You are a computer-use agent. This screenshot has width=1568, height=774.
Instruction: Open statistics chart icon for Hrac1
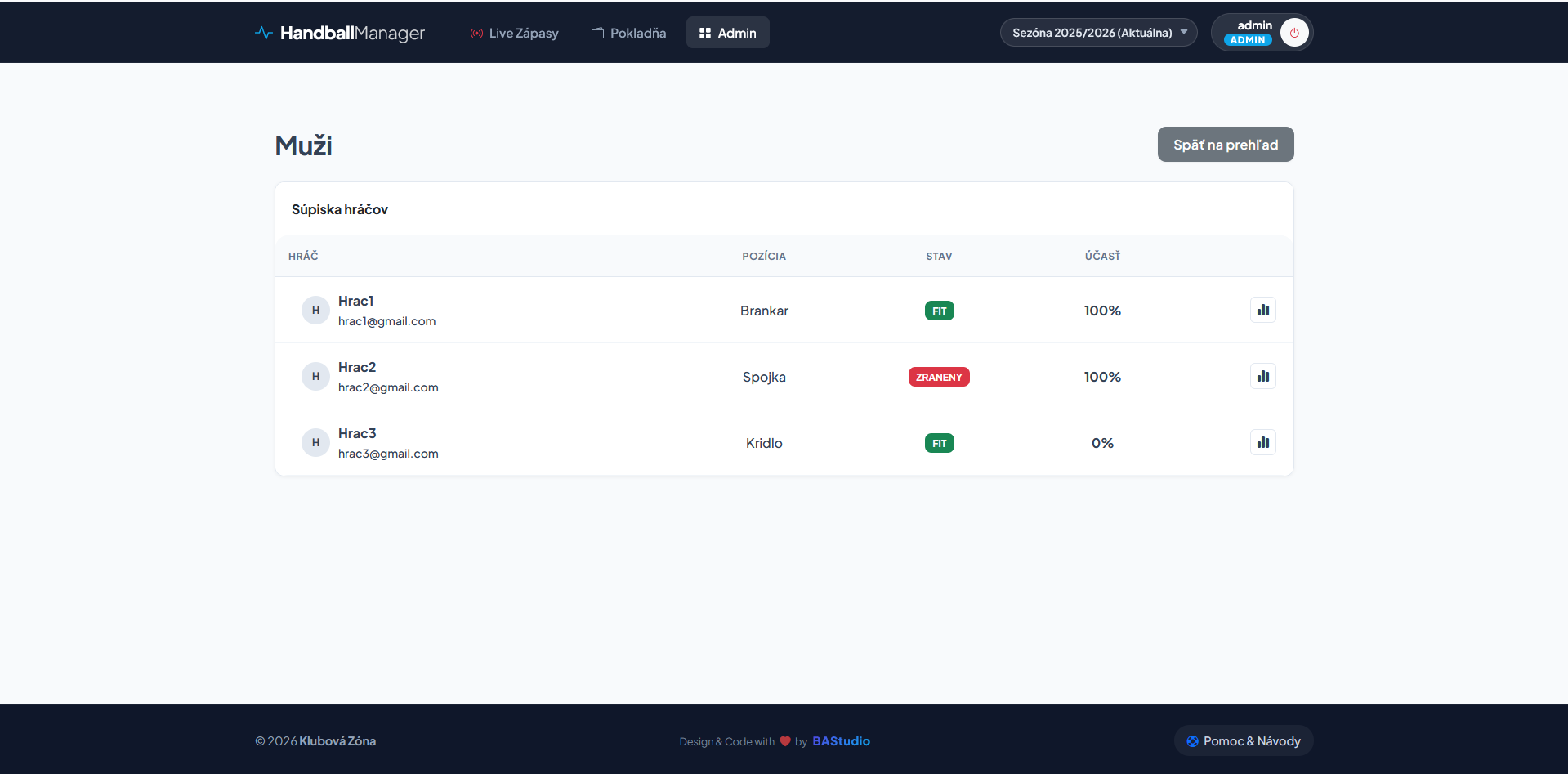tap(1262, 311)
